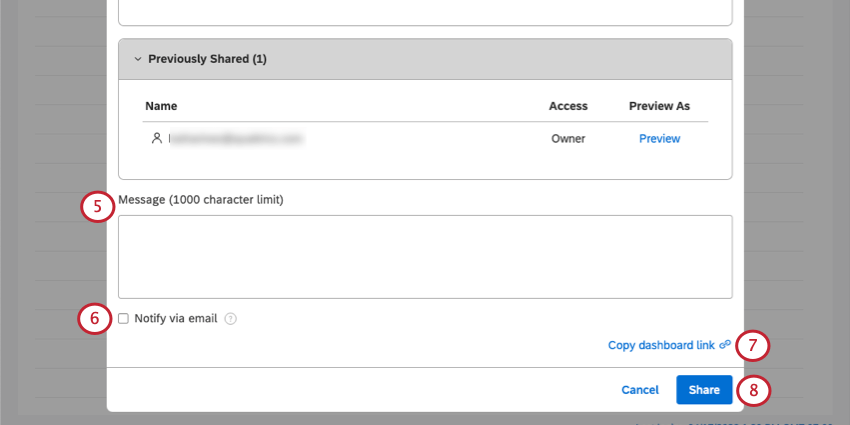Enable the Notify via email checkbox
The height and width of the screenshot is (425, 850).
coord(123,319)
